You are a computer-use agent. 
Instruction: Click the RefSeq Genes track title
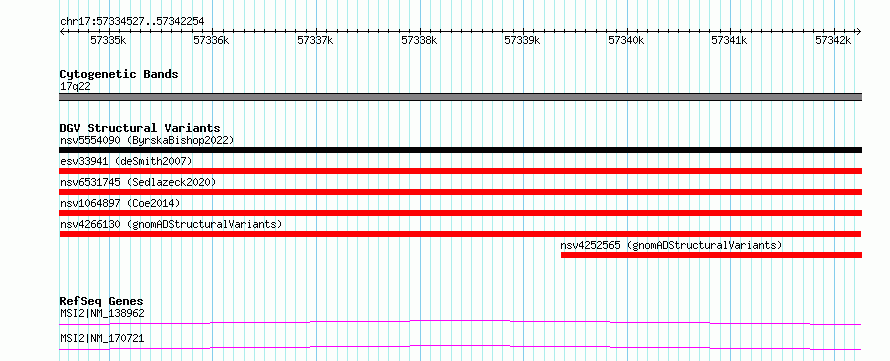point(102,301)
